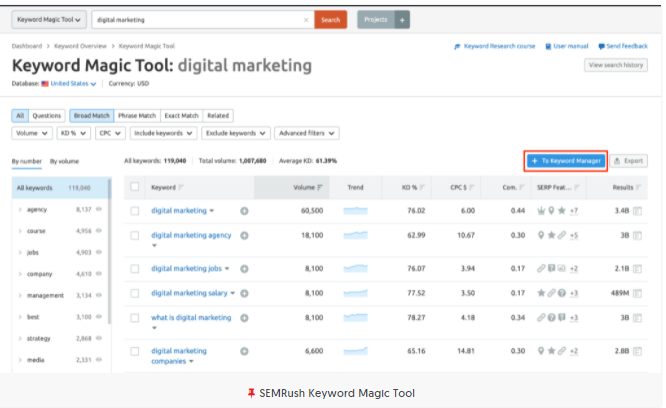
Task: Click the Export button
Action: tap(629, 161)
